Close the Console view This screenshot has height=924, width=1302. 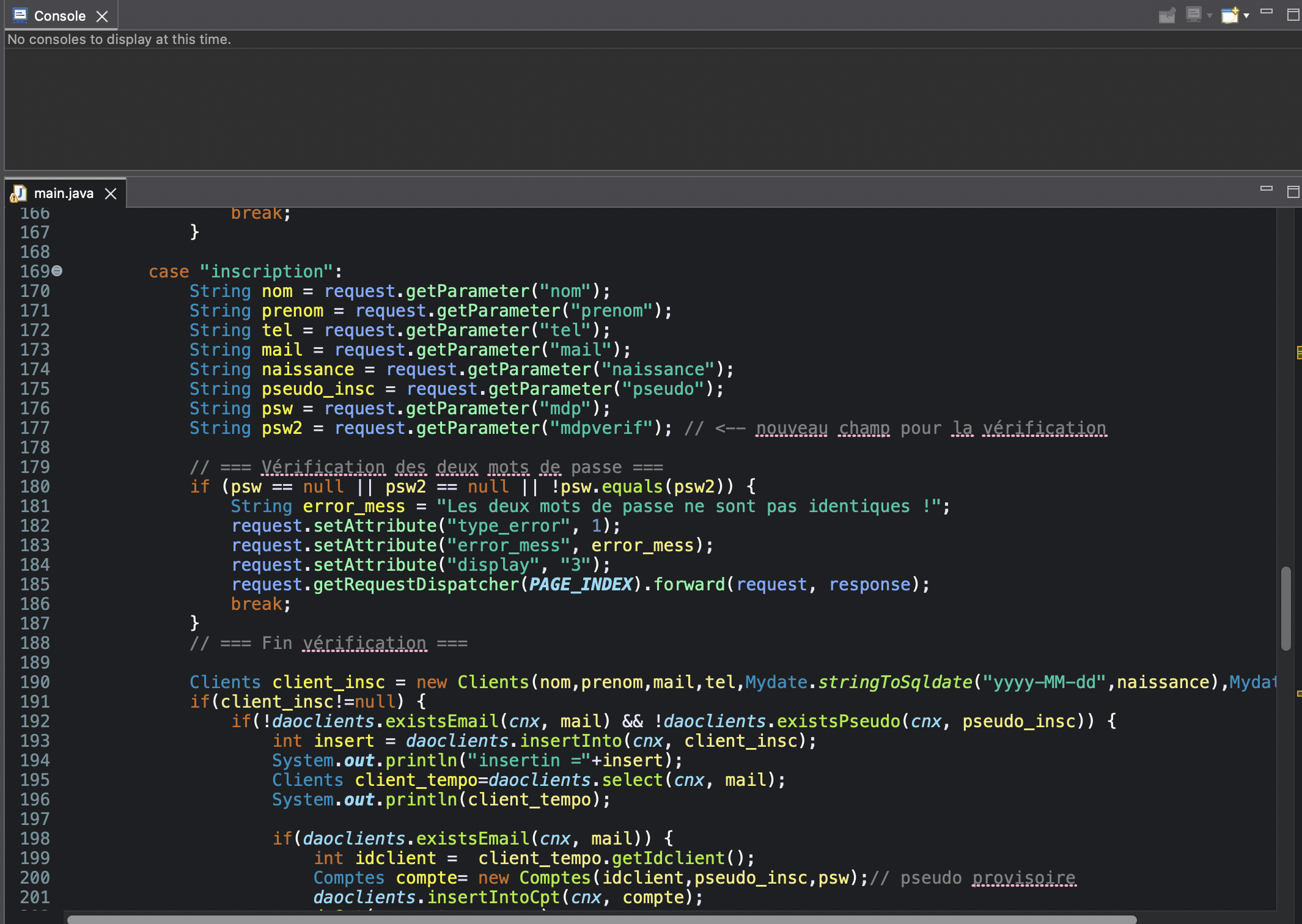pyautogui.click(x=103, y=15)
